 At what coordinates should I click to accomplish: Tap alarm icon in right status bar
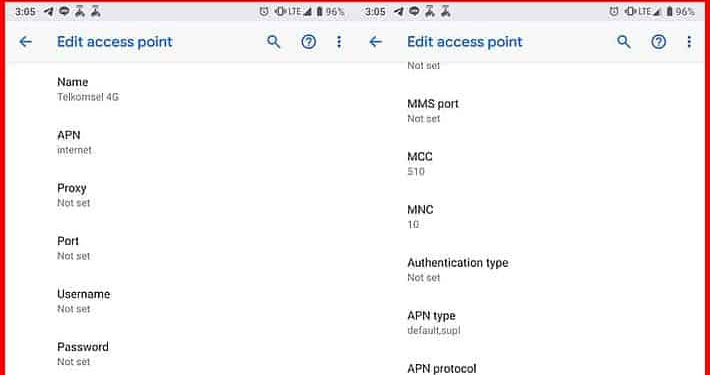614,12
